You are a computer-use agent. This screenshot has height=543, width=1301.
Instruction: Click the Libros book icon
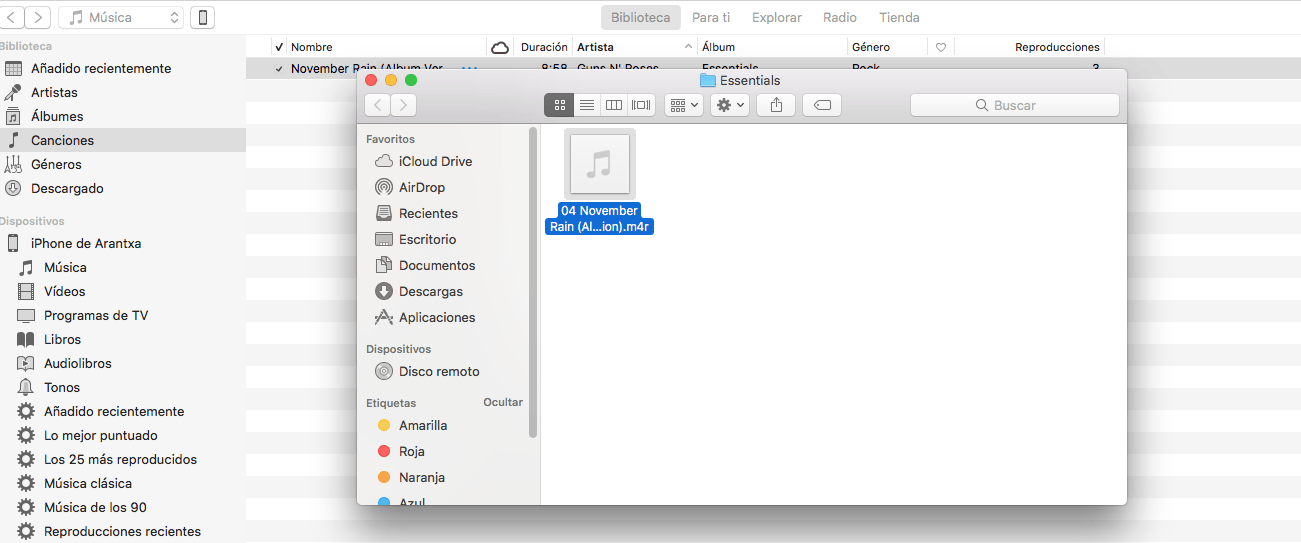[26, 339]
